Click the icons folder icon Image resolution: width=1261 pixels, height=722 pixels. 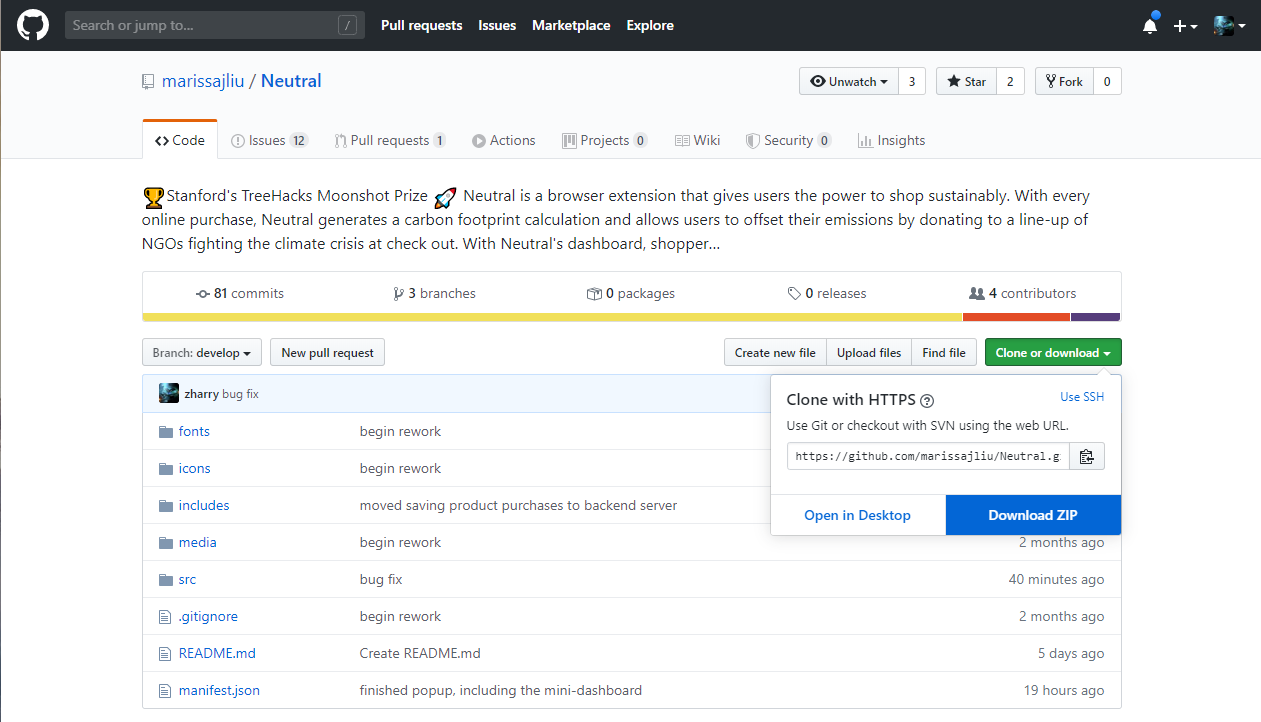pyautogui.click(x=166, y=469)
